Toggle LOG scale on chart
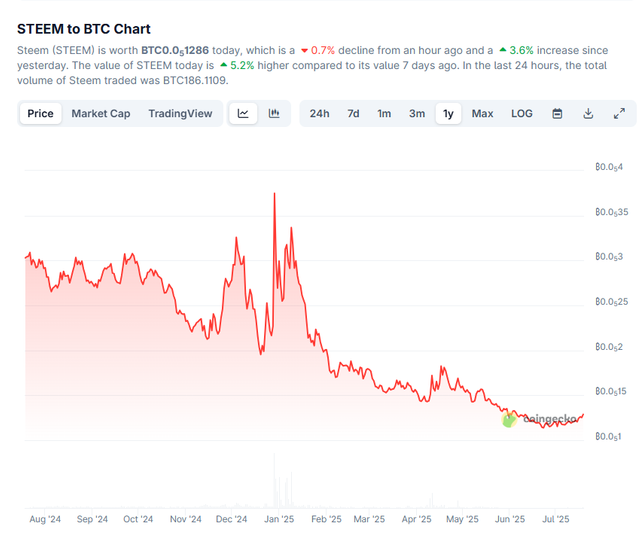The image size is (640, 541). point(522,114)
